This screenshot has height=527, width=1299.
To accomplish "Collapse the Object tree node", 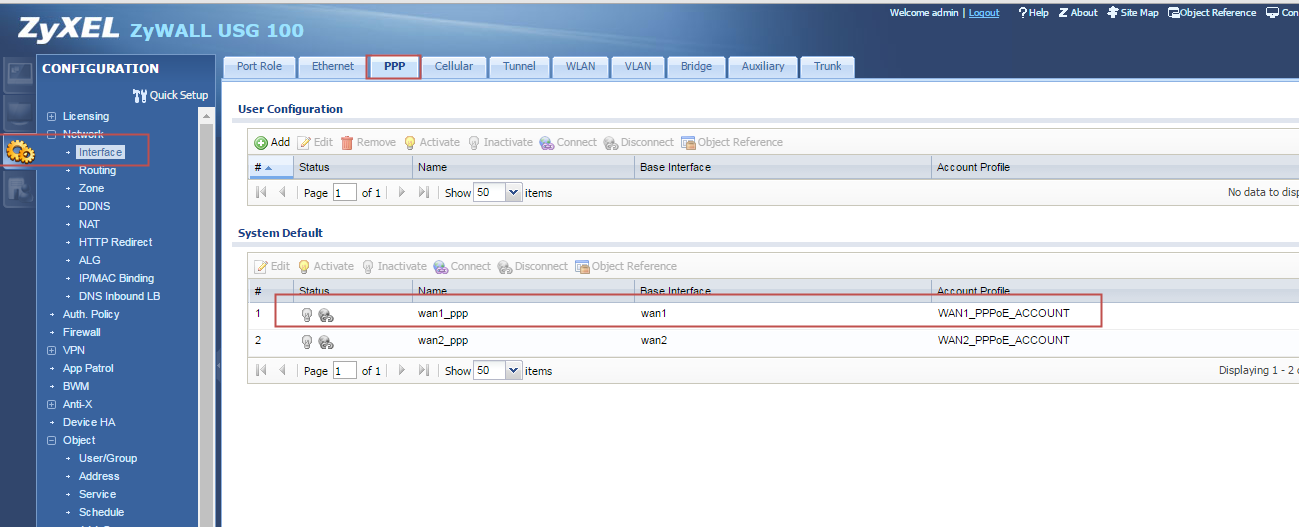I will [x=52, y=441].
